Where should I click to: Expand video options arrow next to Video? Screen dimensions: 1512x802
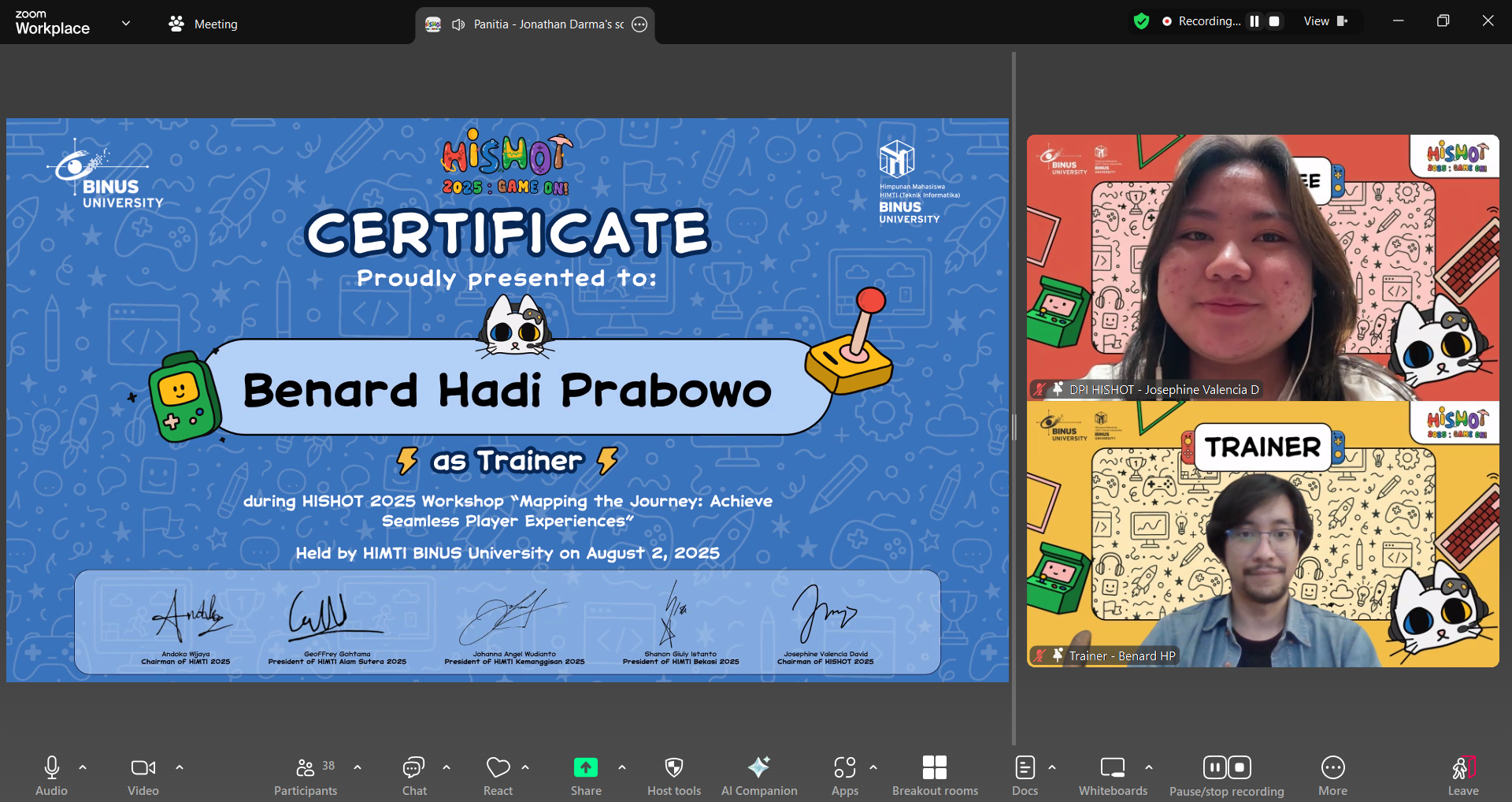tap(180, 767)
